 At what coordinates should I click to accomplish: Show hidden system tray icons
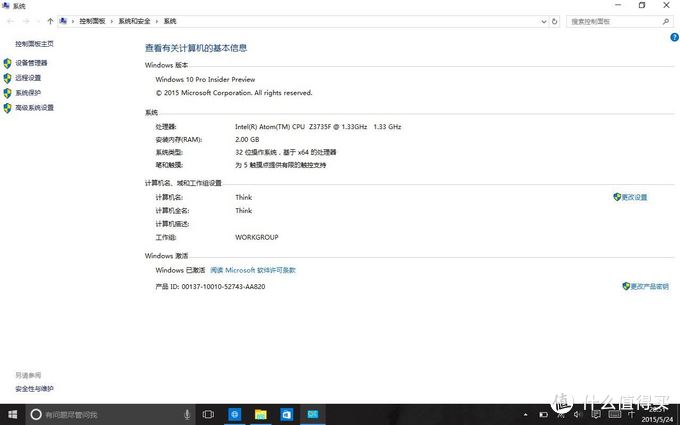click(526, 415)
